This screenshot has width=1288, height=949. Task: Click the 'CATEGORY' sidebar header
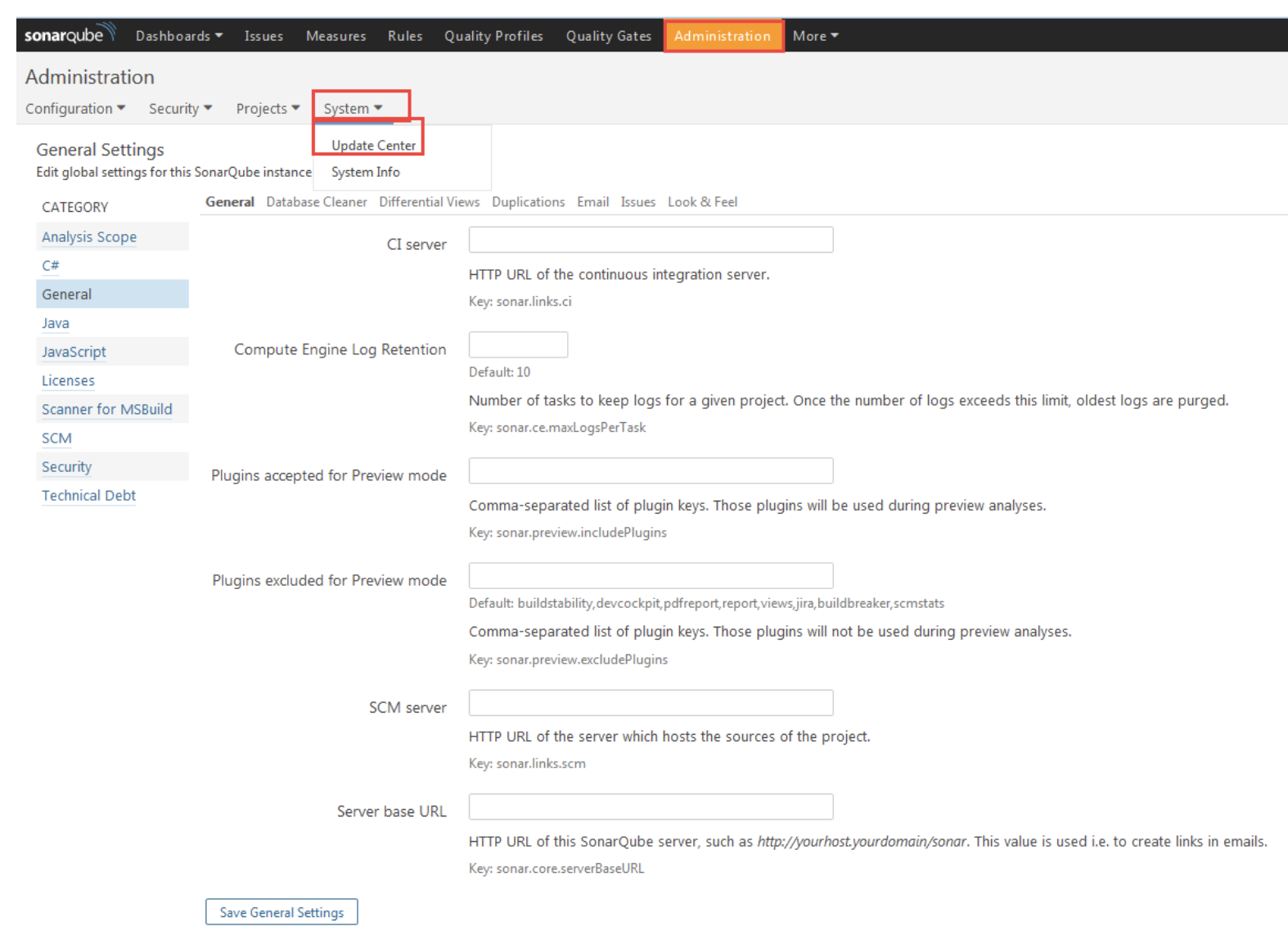pyautogui.click(x=74, y=208)
